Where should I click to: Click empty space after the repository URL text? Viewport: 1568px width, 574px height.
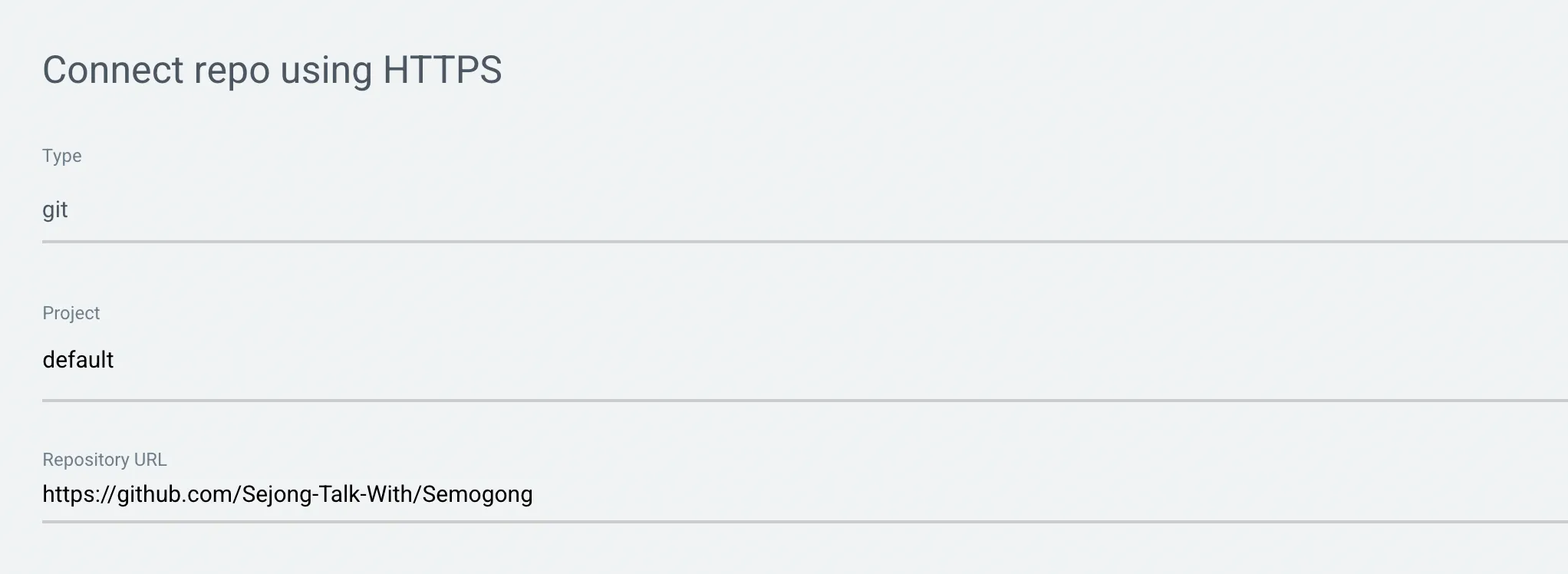997,494
